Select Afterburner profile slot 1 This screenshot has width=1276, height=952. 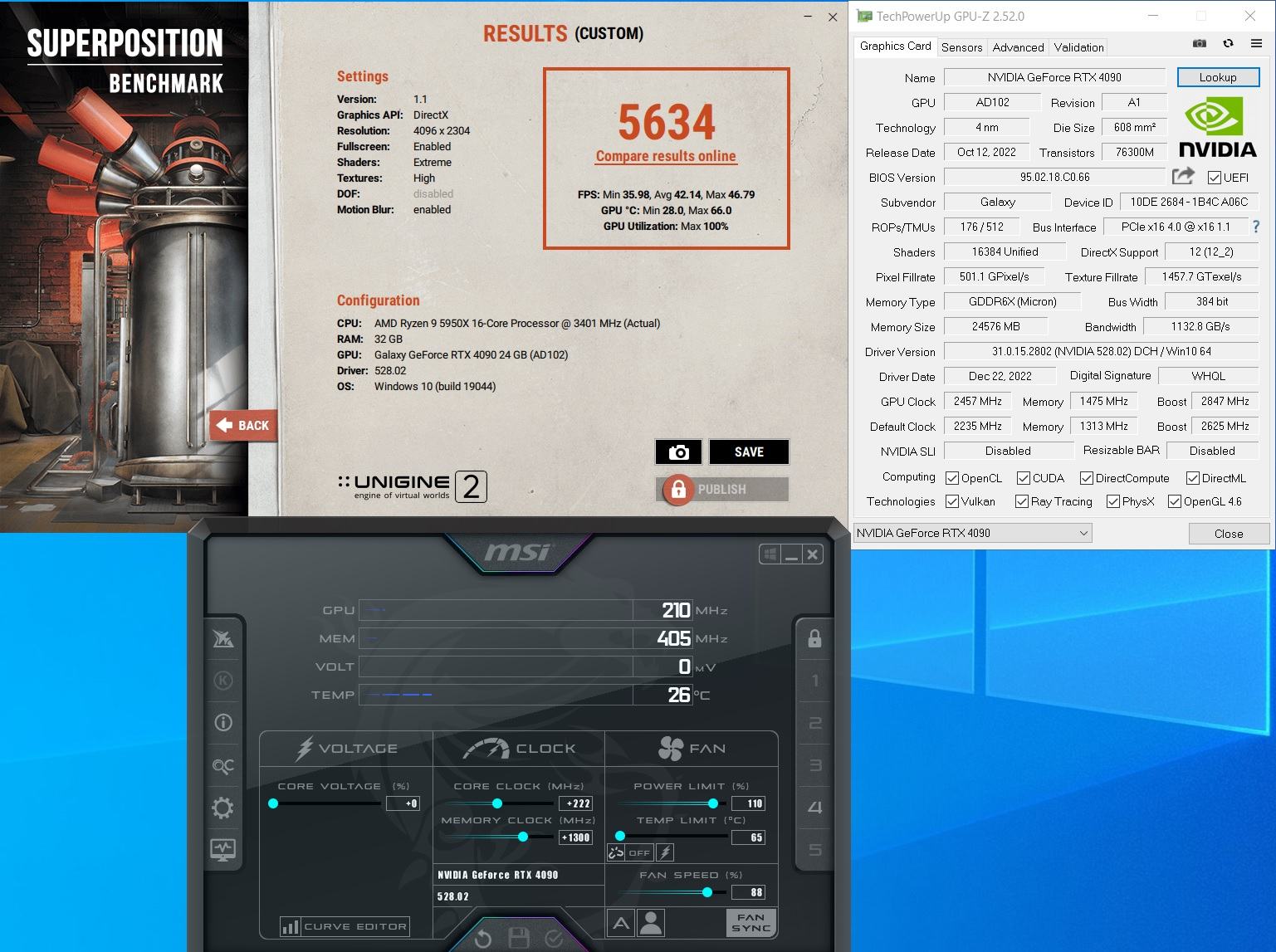[x=815, y=681]
